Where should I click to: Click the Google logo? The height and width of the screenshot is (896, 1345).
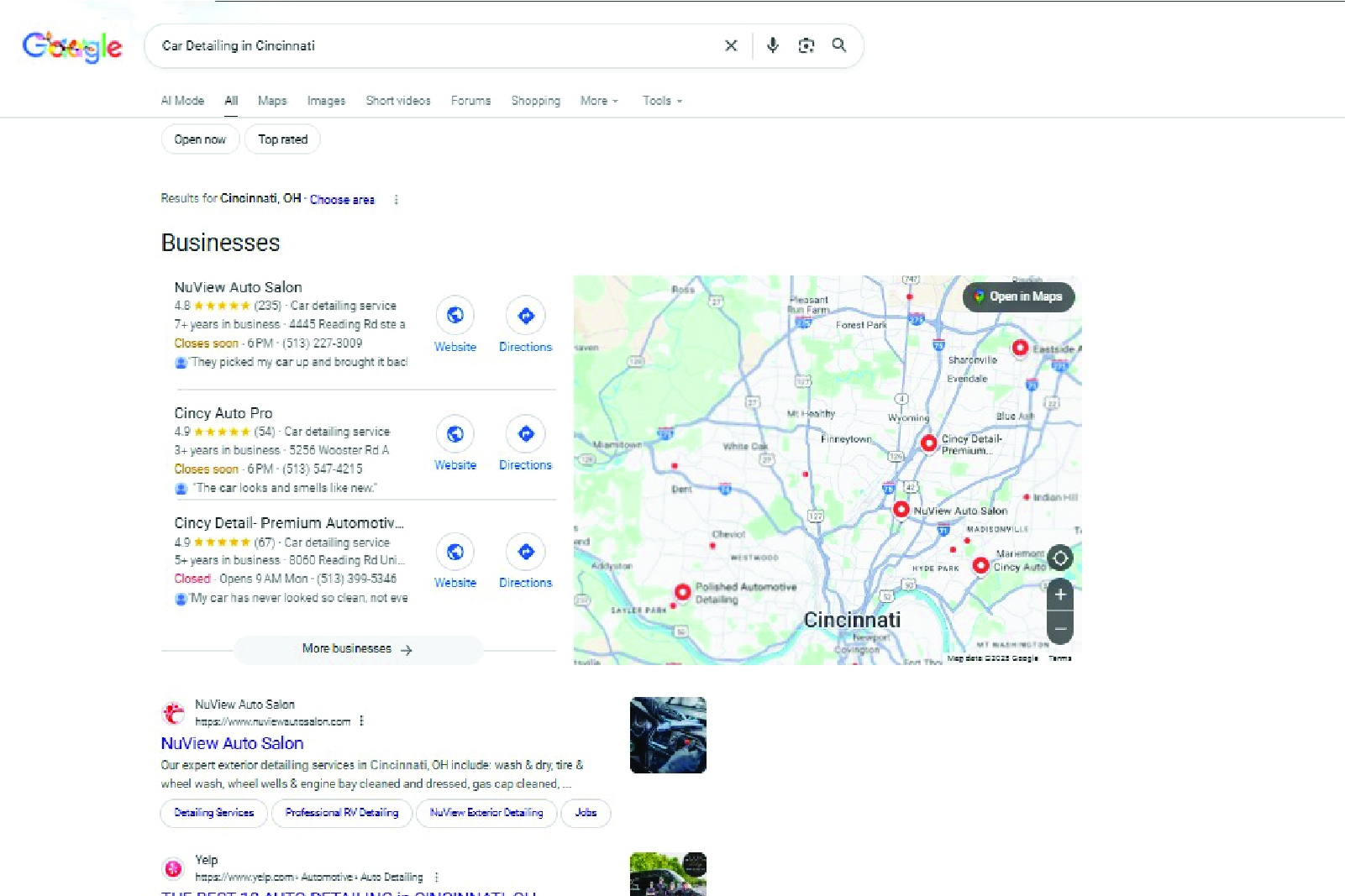[72, 46]
